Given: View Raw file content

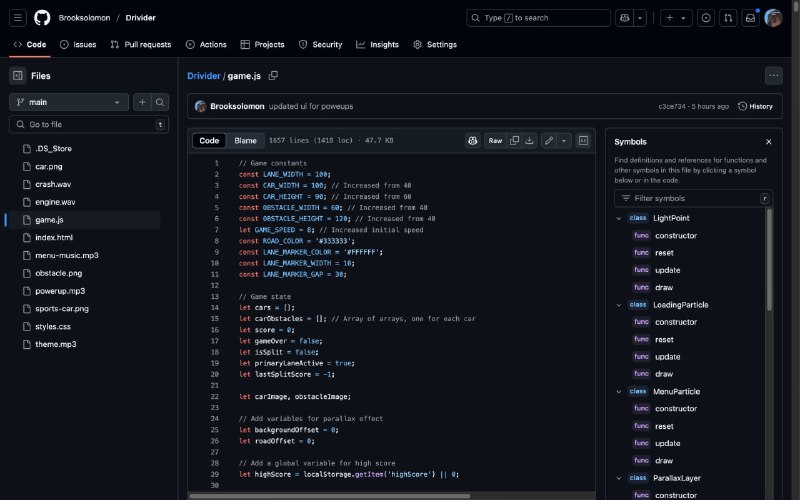Looking at the screenshot, I should [495, 140].
